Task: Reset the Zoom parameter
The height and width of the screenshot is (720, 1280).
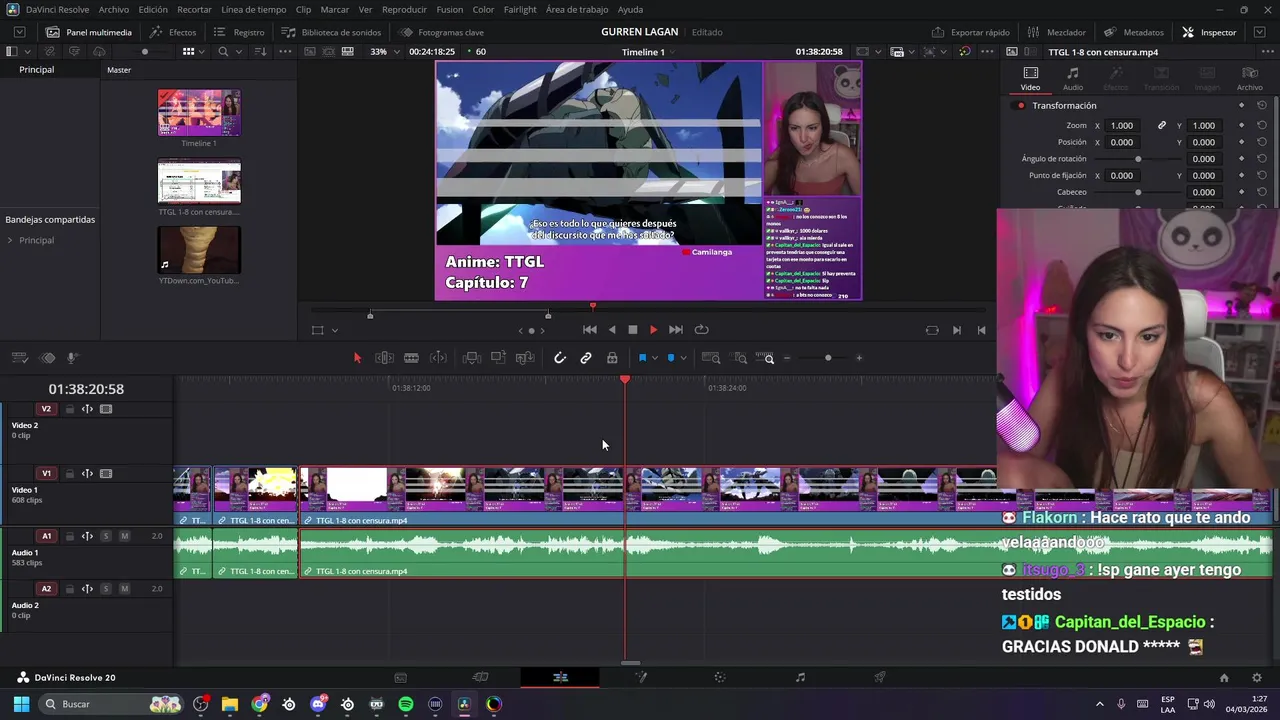Action: (1262, 126)
